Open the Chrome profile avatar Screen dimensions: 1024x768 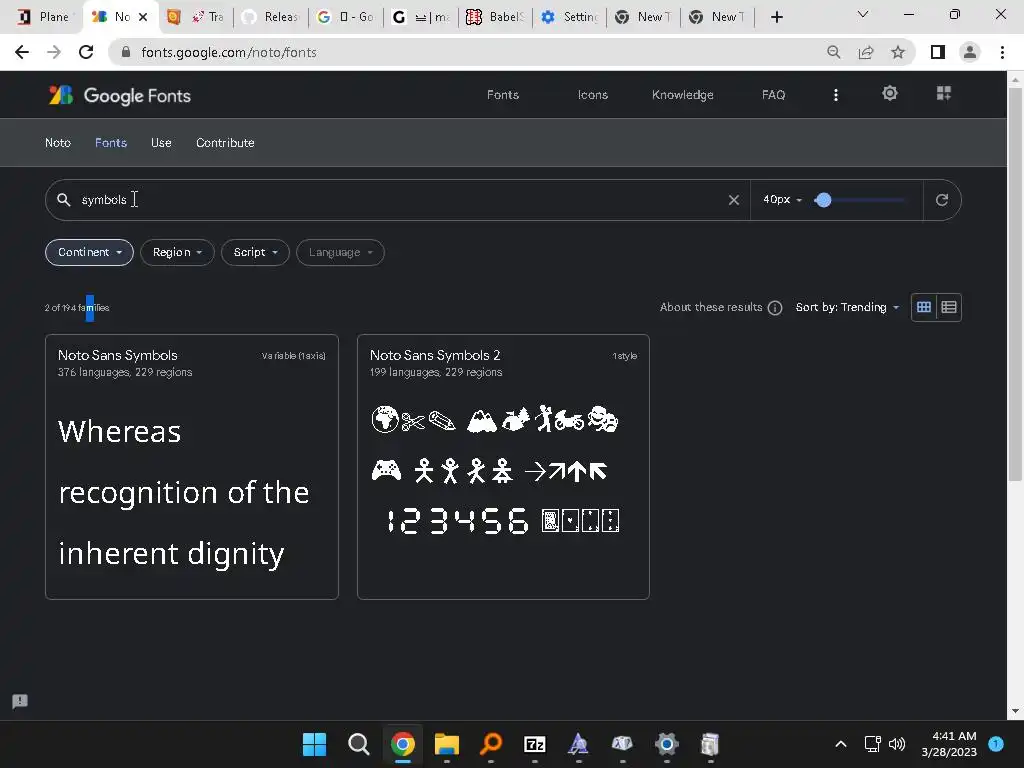[970, 52]
